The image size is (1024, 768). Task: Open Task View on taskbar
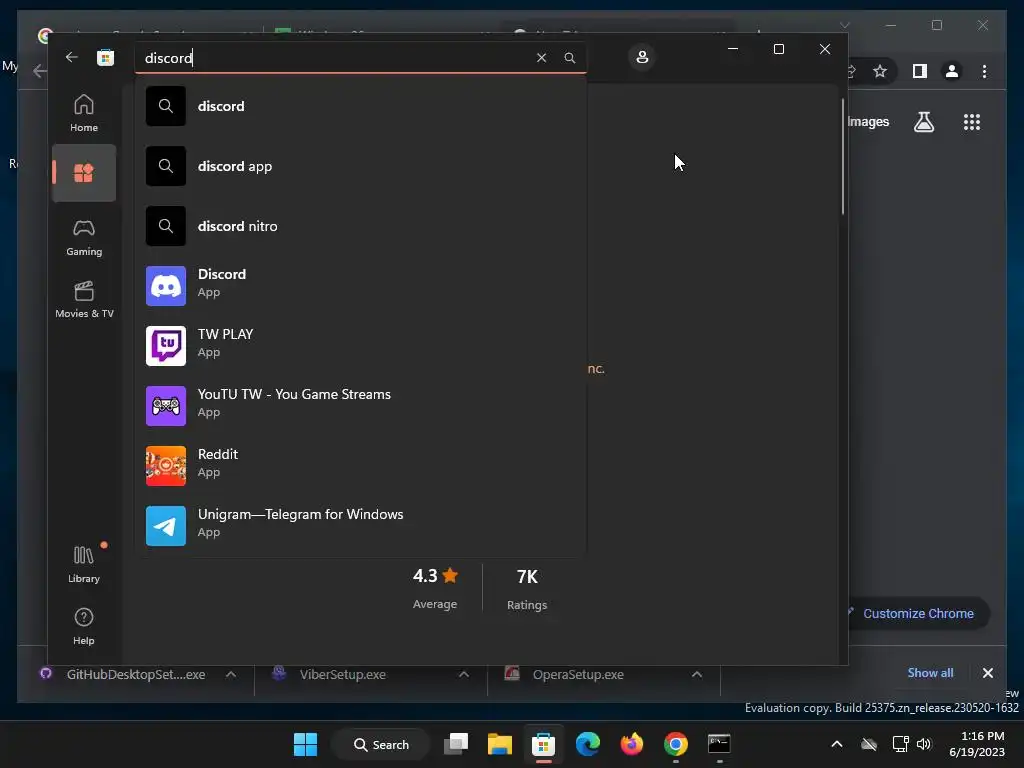click(x=456, y=744)
